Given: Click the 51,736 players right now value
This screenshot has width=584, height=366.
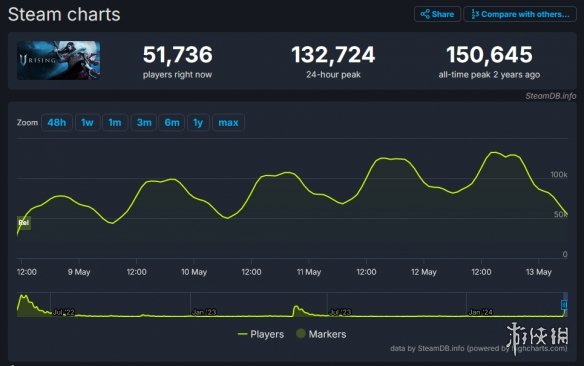Looking at the screenshot, I should pos(178,55).
